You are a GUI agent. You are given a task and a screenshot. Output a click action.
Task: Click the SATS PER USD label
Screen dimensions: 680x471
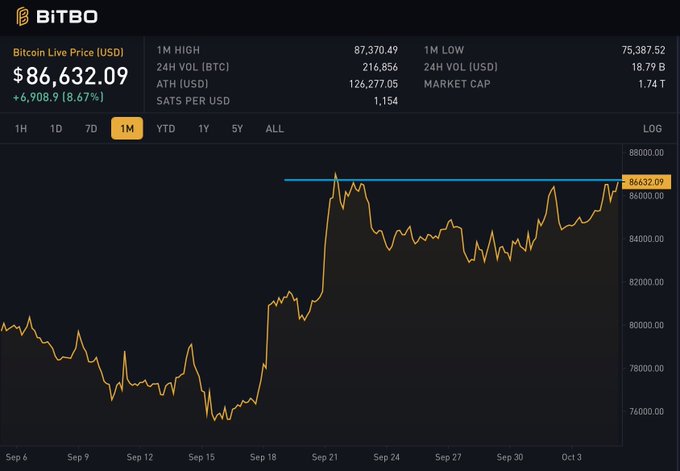pyautogui.click(x=193, y=101)
